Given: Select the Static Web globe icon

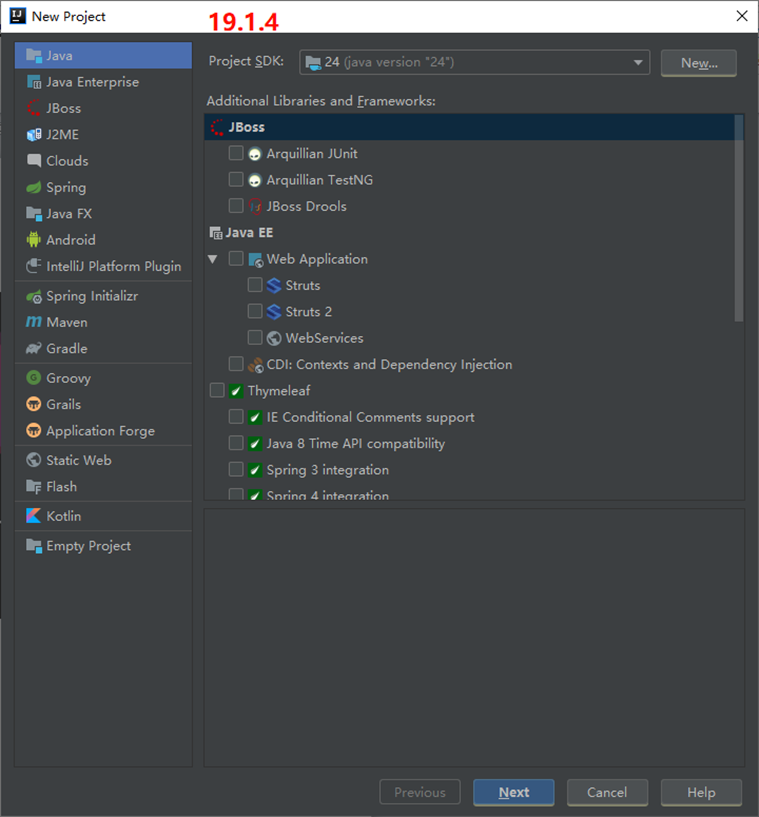Looking at the screenshot, I should tap(34, 460).
